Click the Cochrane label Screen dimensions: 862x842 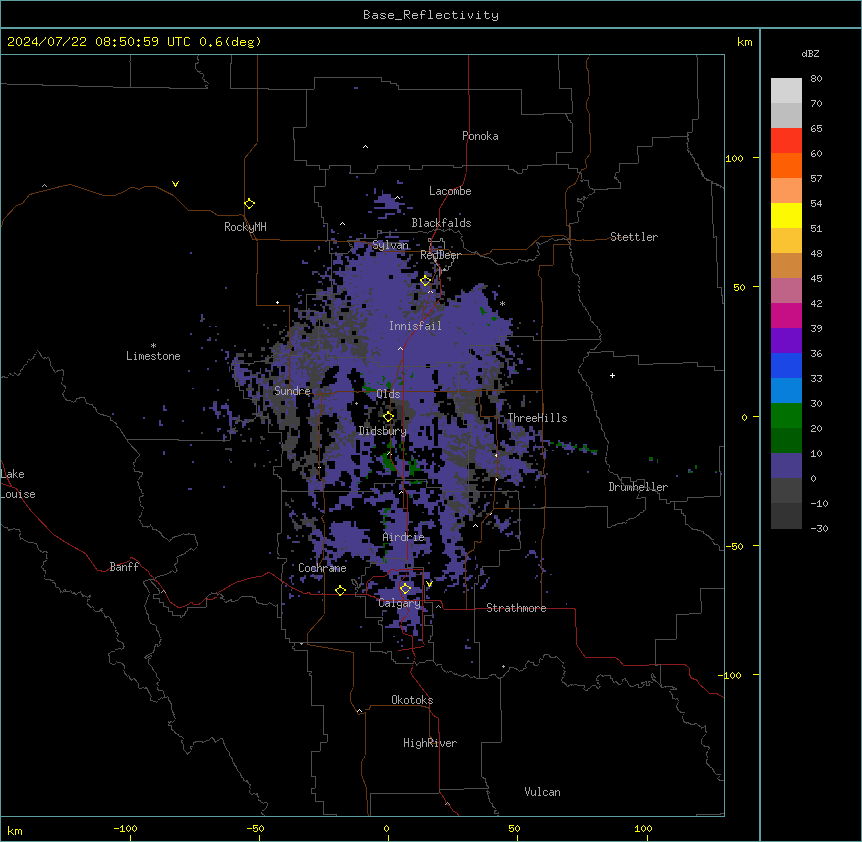pyautogui.click(x=322, y=568)
